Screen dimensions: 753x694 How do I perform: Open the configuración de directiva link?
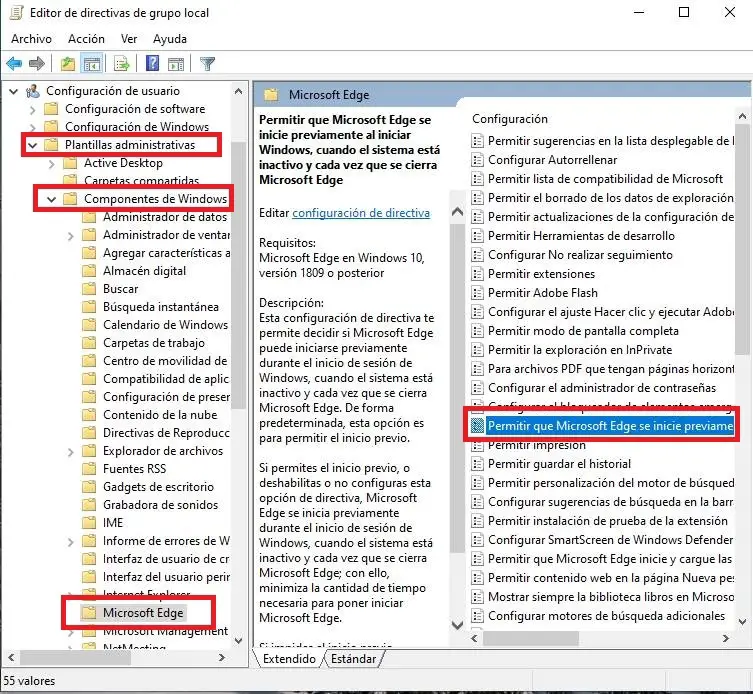361,213
